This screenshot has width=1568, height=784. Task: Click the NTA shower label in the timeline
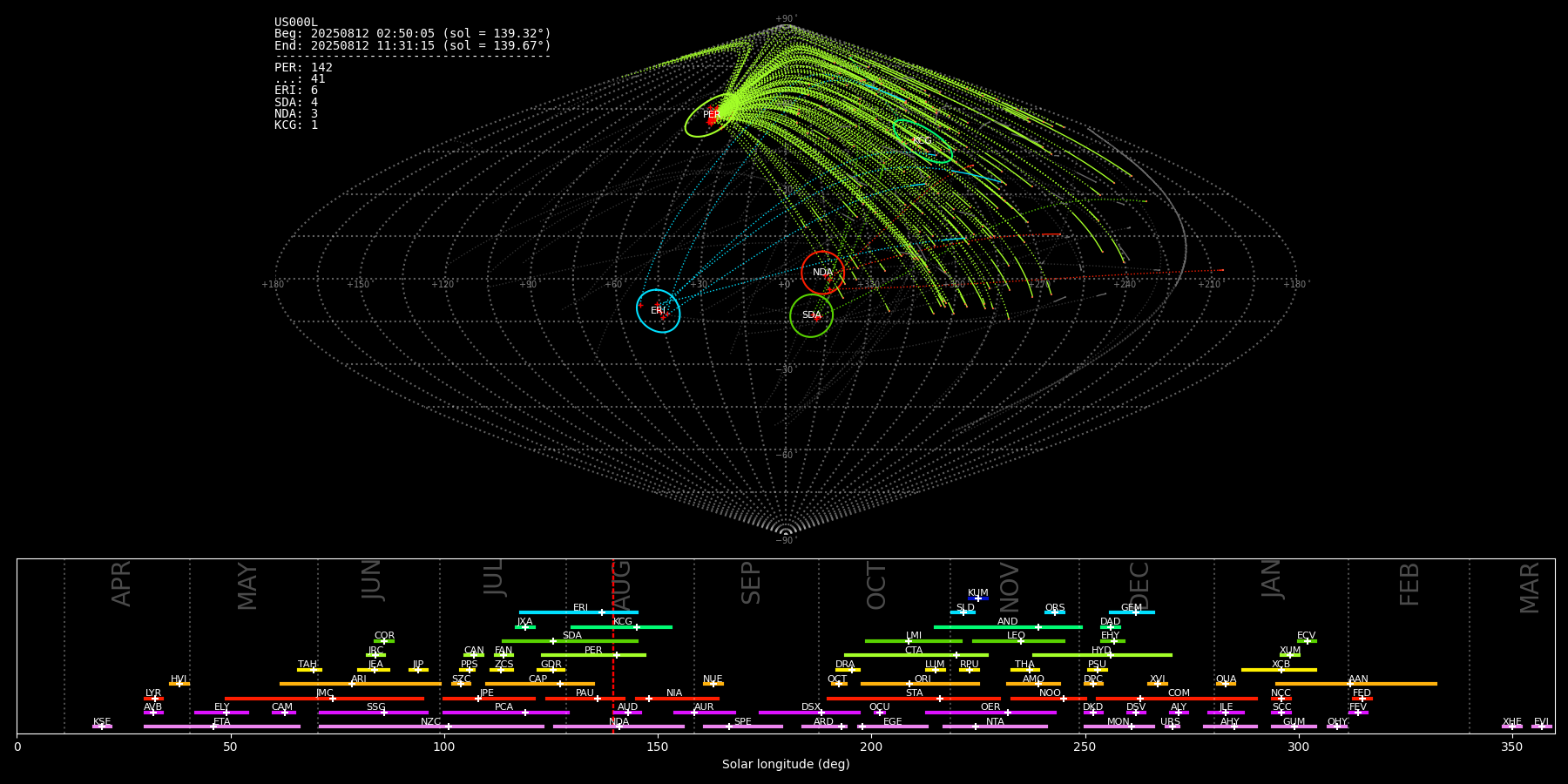(x=995, y=722)
